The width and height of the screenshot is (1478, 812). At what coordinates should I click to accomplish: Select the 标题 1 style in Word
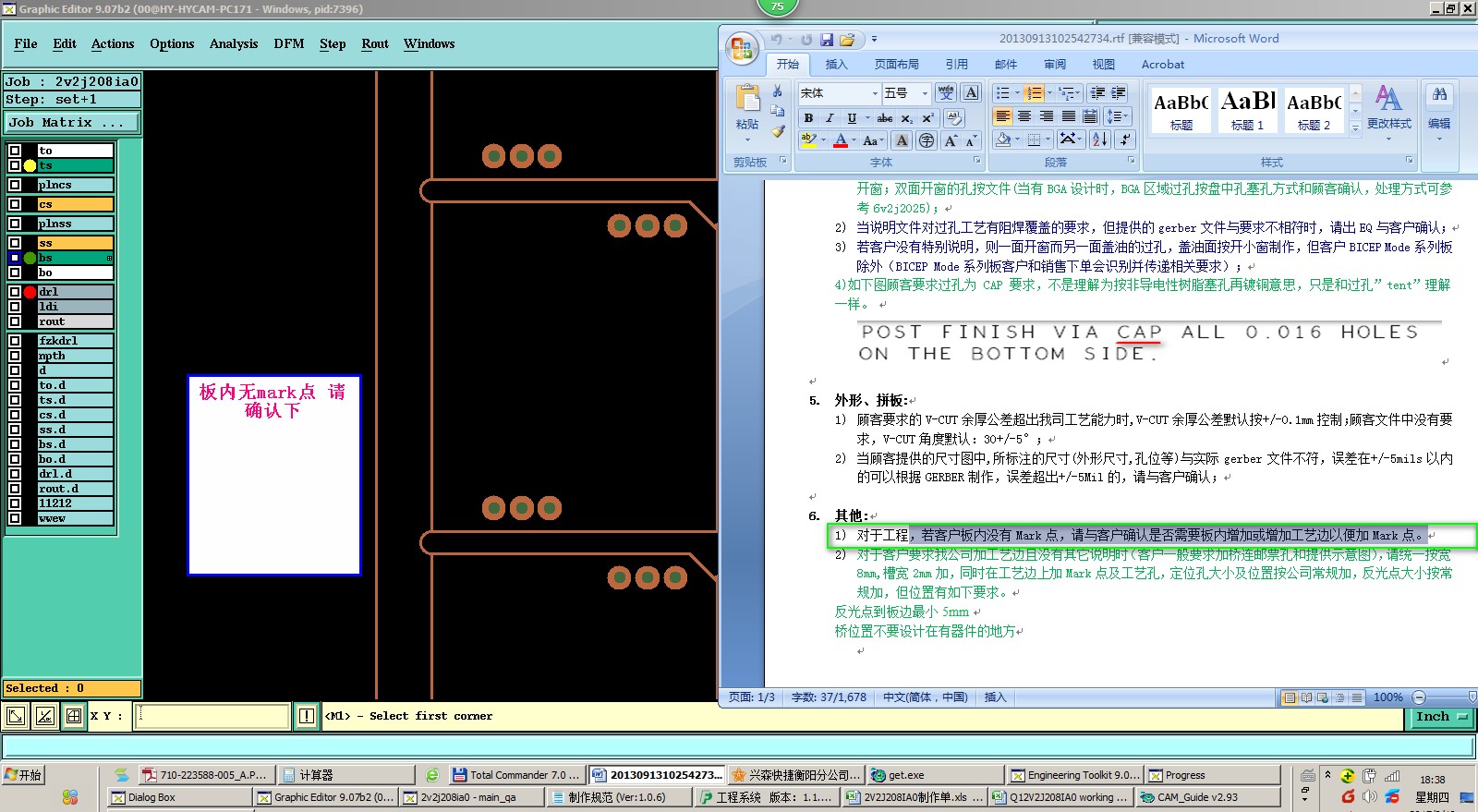tap(1247, 109)
